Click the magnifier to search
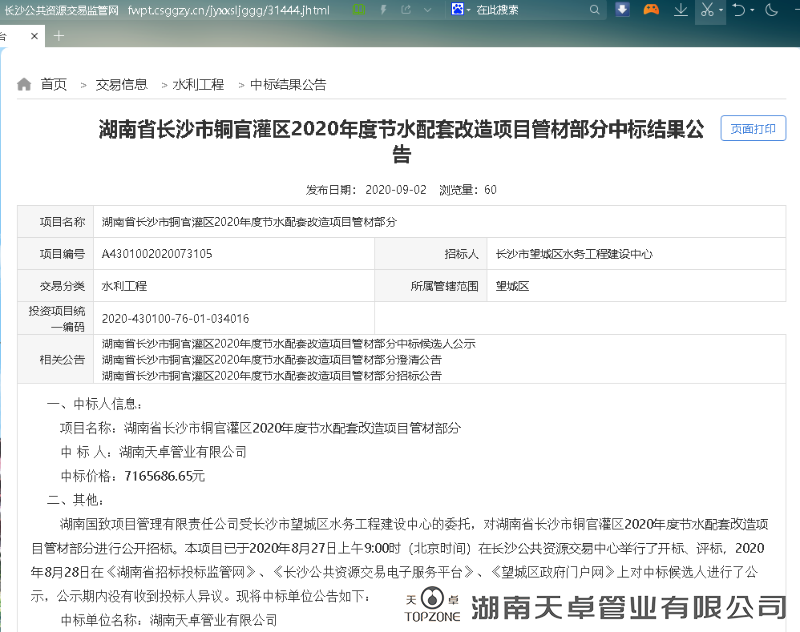The height and width of the screenshot is (632, 800). coord(595,10)
